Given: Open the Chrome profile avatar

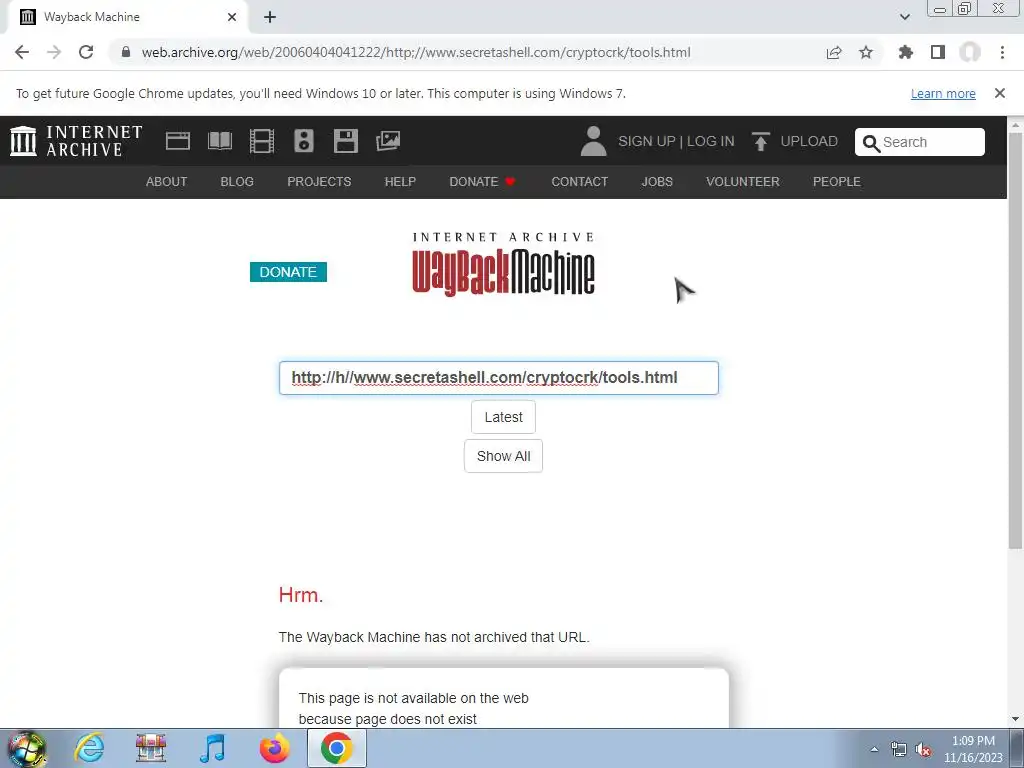Looking at the screenshot, I should click(x=970, y=52).
